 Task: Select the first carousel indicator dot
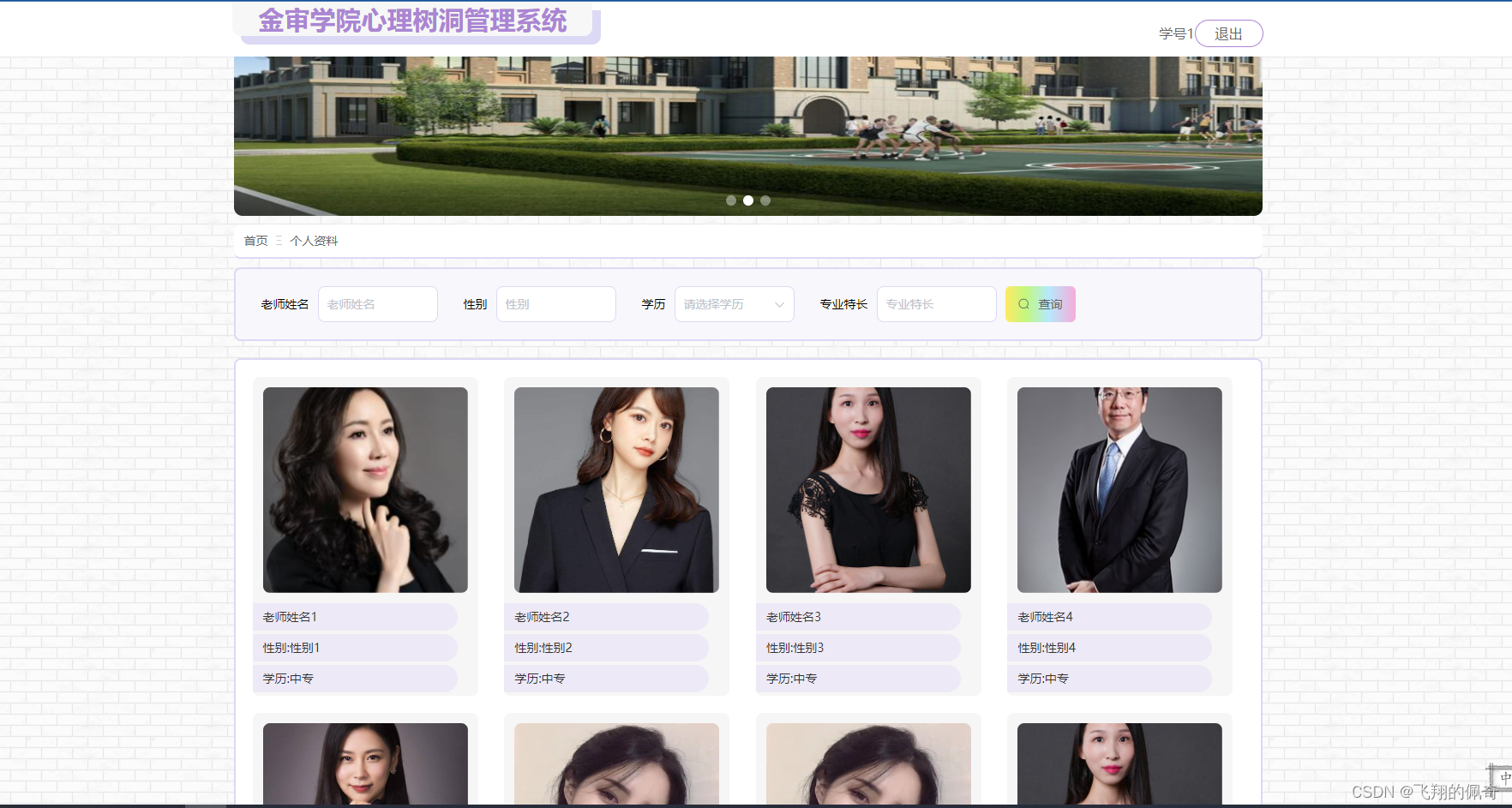[x=731, y=201]
